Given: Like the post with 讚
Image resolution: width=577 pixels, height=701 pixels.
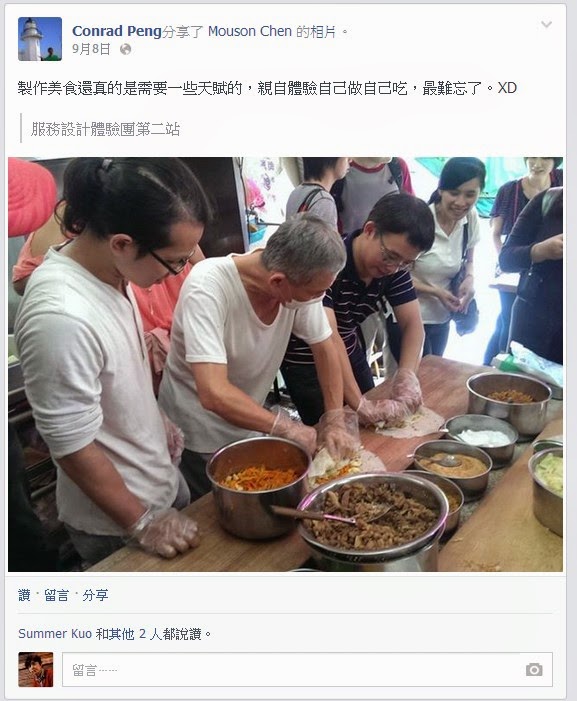Looking at the screenshot, I should point(24,595).
